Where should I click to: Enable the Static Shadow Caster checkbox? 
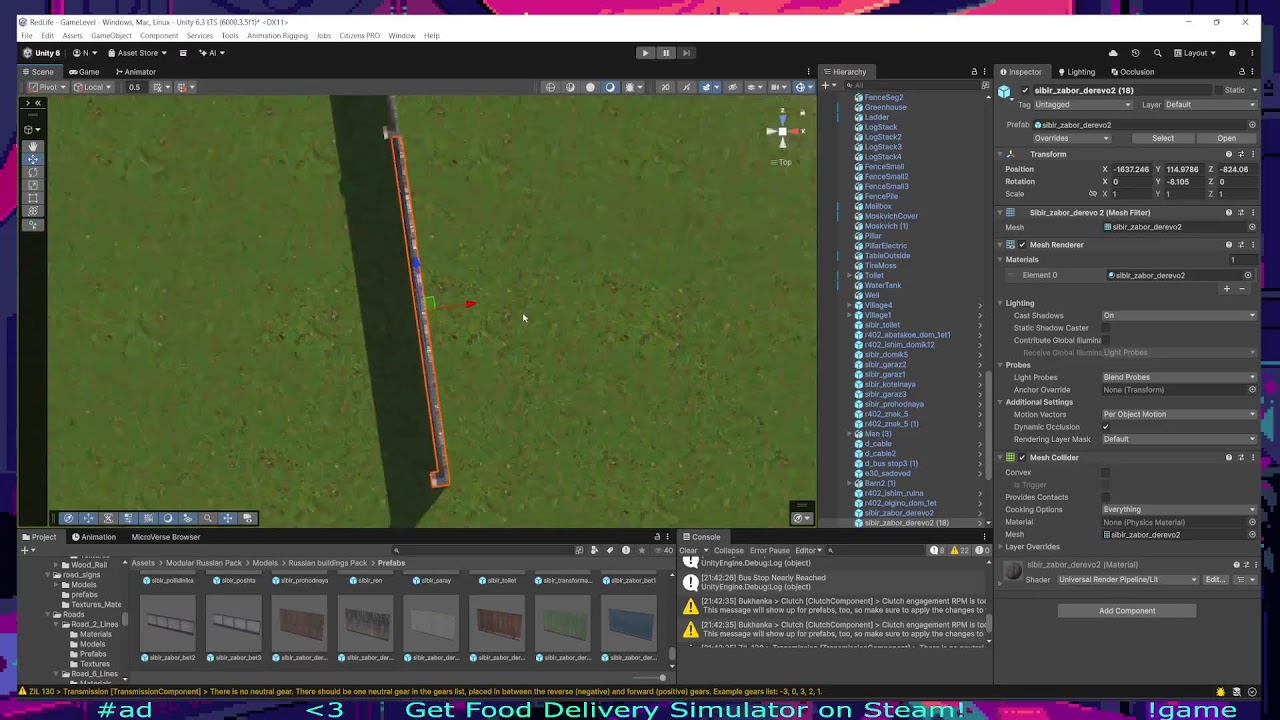1106,328
